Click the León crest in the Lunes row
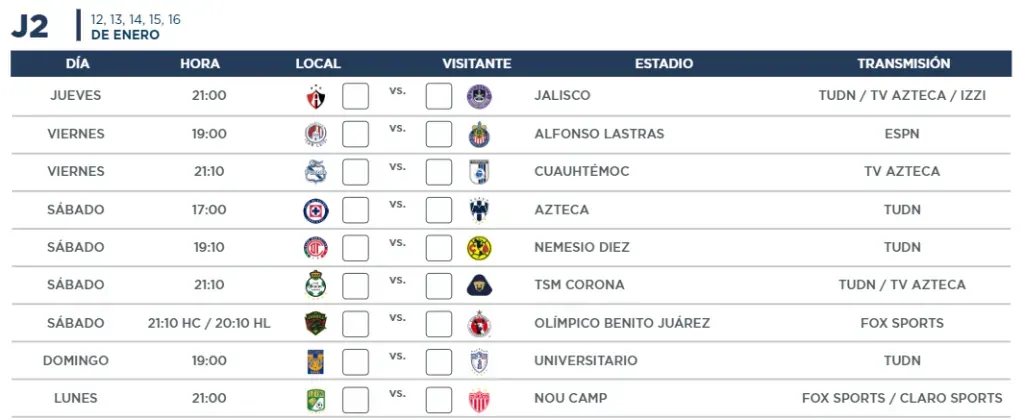 point(316,399)
